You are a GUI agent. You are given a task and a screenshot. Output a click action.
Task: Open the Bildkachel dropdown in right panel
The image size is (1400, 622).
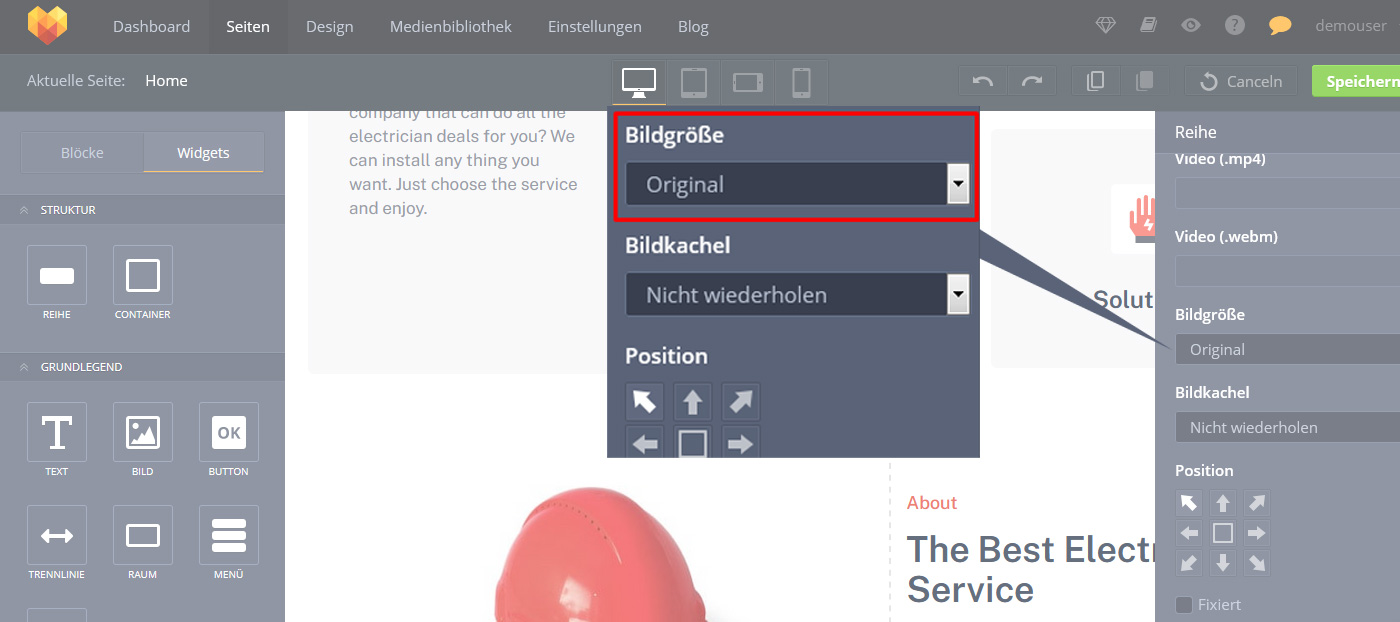pyautogui.click(x=1287, y=428)
